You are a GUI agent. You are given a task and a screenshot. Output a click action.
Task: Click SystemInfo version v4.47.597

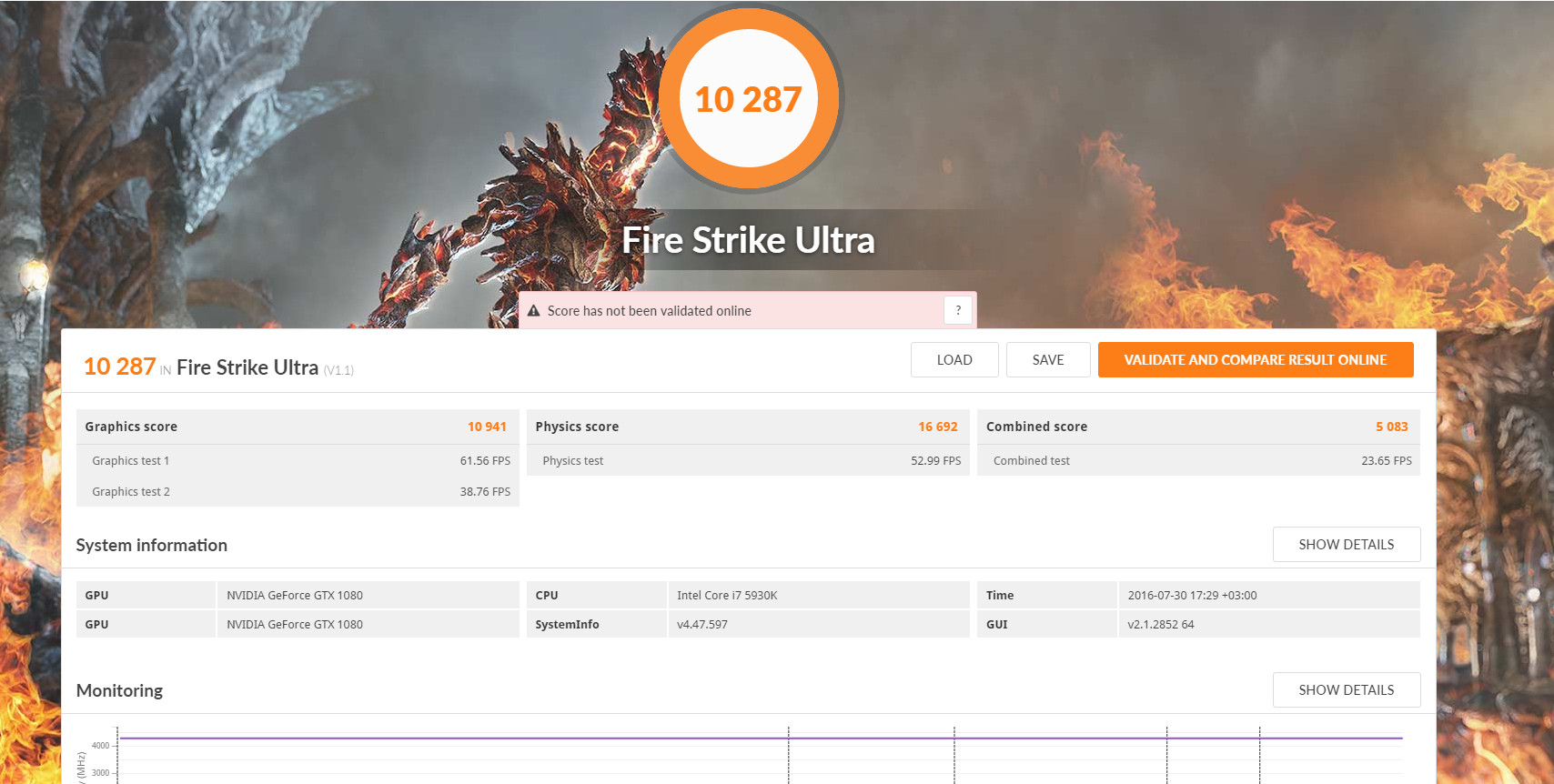[x=702, y=625]
